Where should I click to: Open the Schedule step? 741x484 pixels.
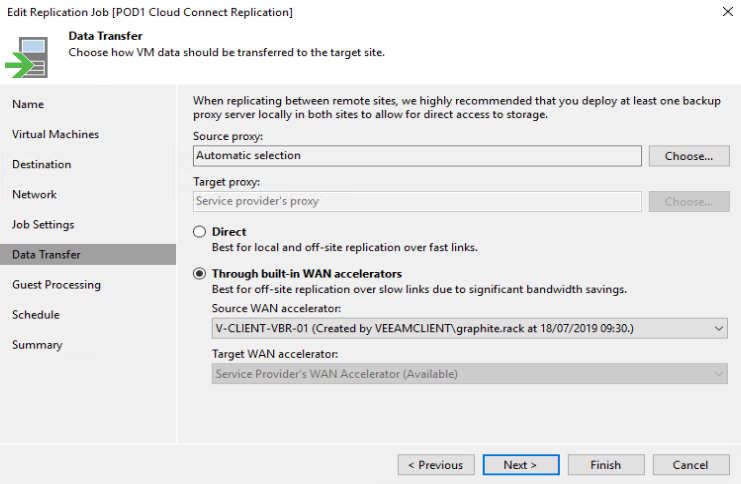click(x=36, y=314)
